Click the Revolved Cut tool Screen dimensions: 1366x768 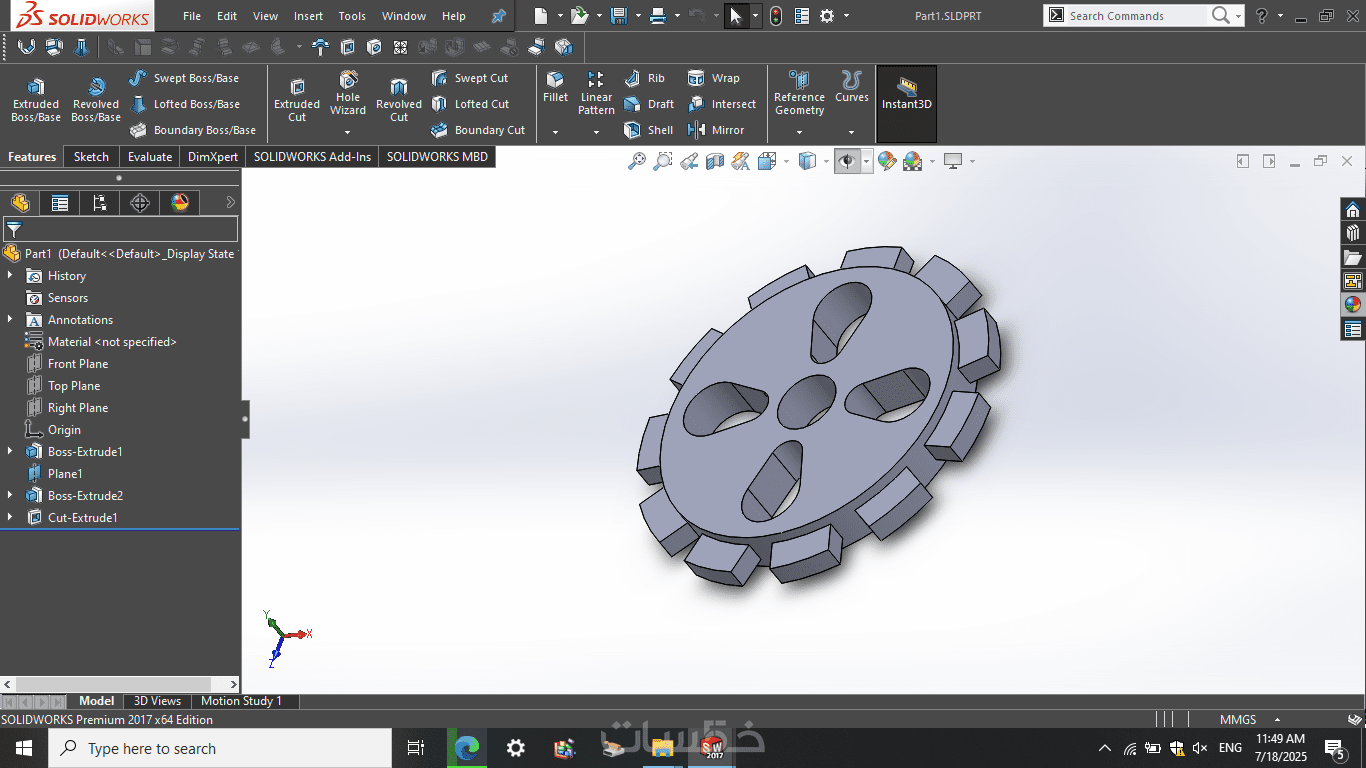[x=399, y=100]
